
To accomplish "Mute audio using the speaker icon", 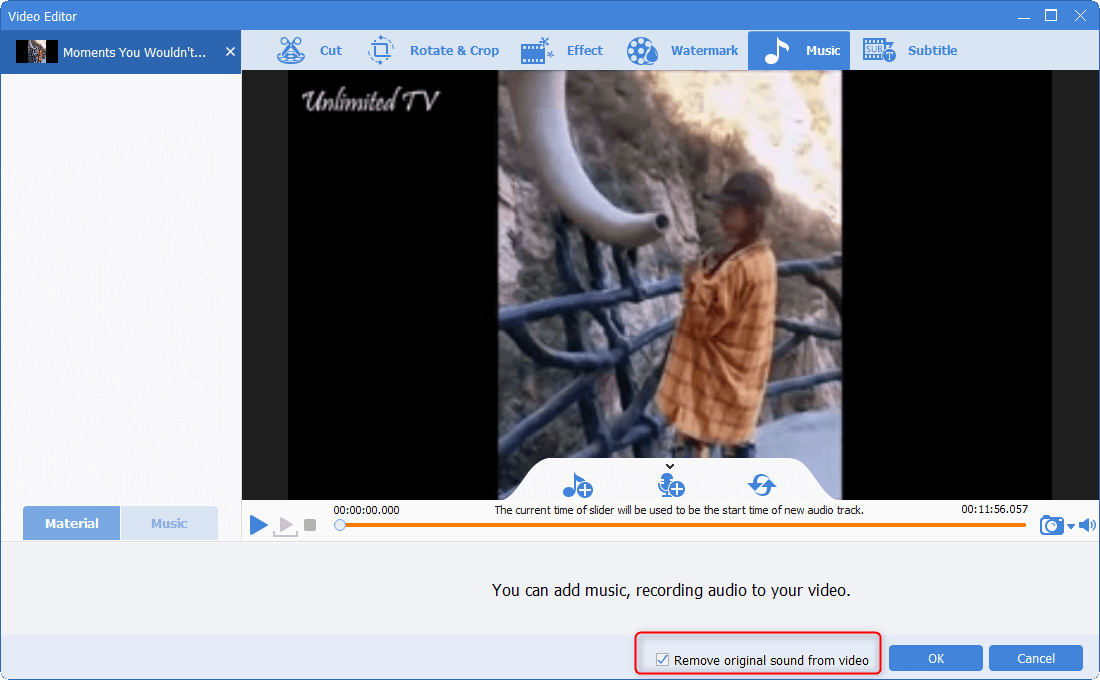I will [x=1087, y=525].
